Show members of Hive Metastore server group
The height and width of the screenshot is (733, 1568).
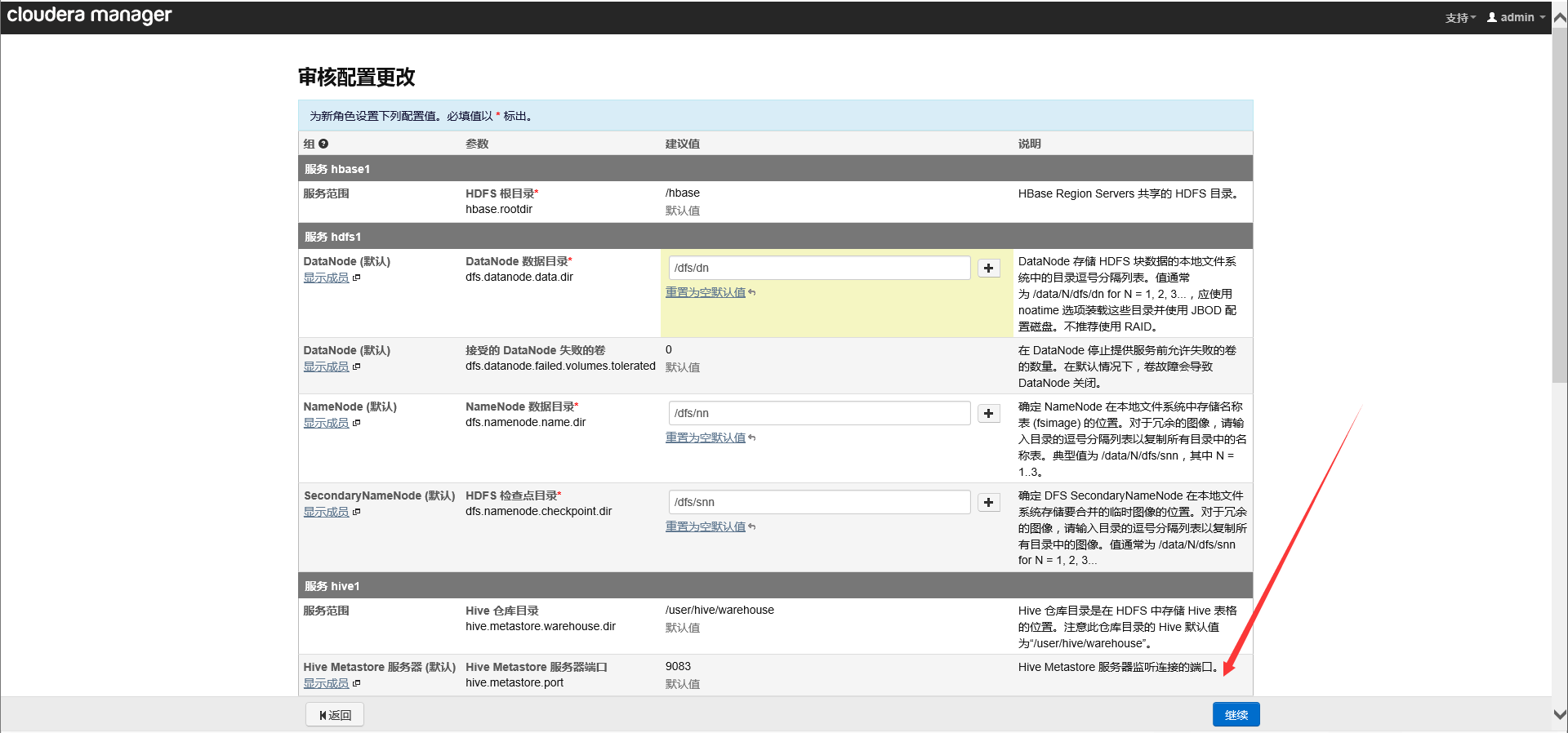point(326,683)
